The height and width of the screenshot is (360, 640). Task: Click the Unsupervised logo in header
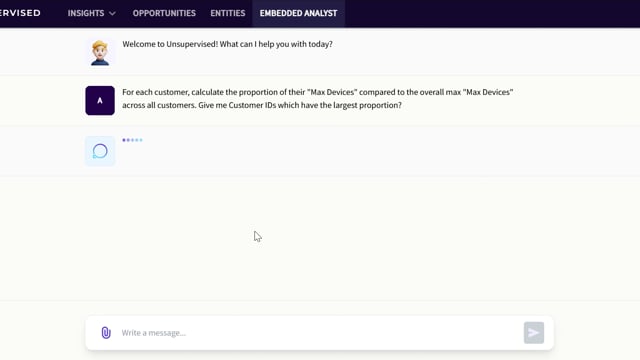coord(20,13)
